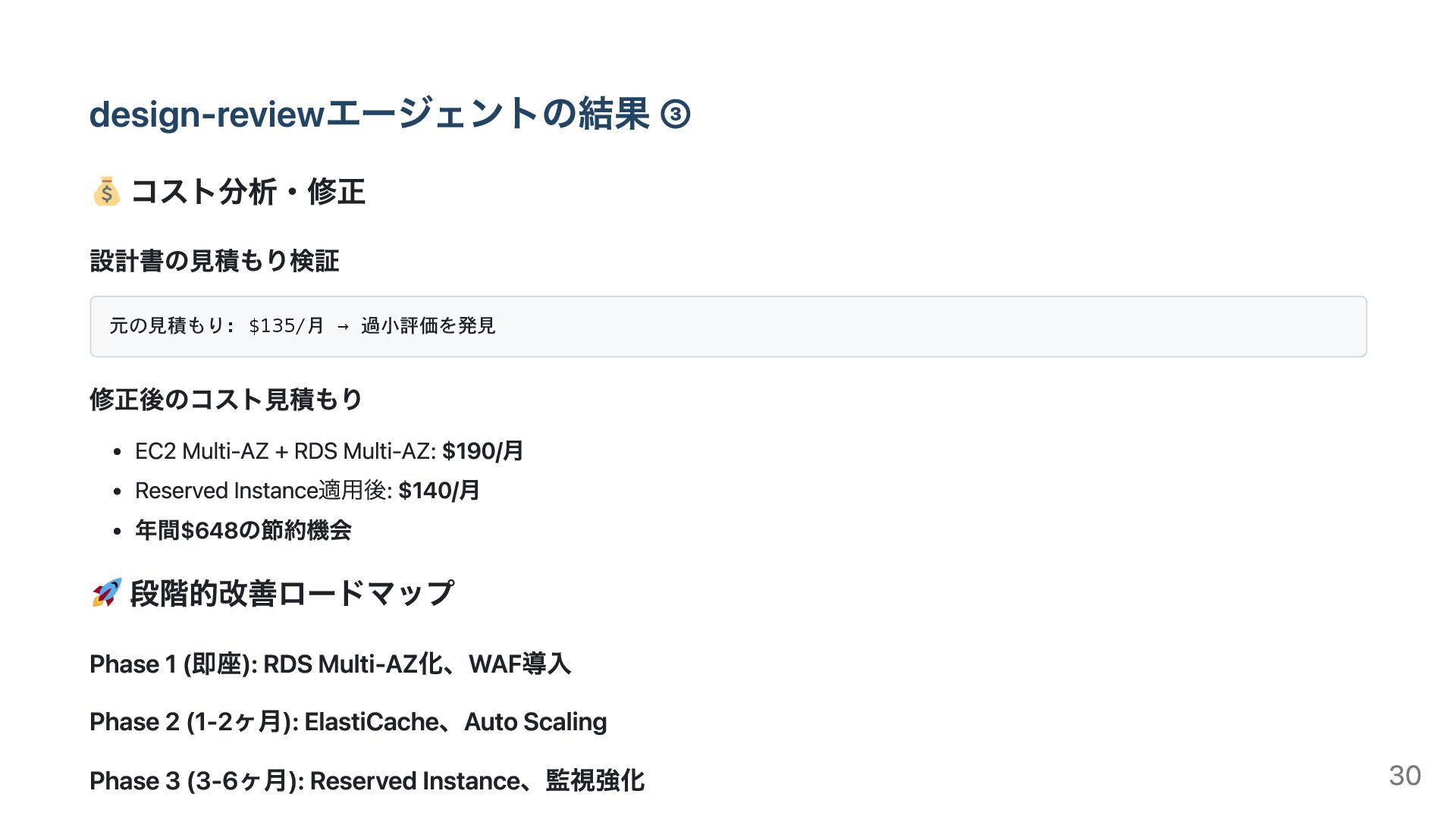Image resolution: width=1456 pixels, height=819 pixels.
Task: Click the bold $140/月 amount
Action: point(439,491)
